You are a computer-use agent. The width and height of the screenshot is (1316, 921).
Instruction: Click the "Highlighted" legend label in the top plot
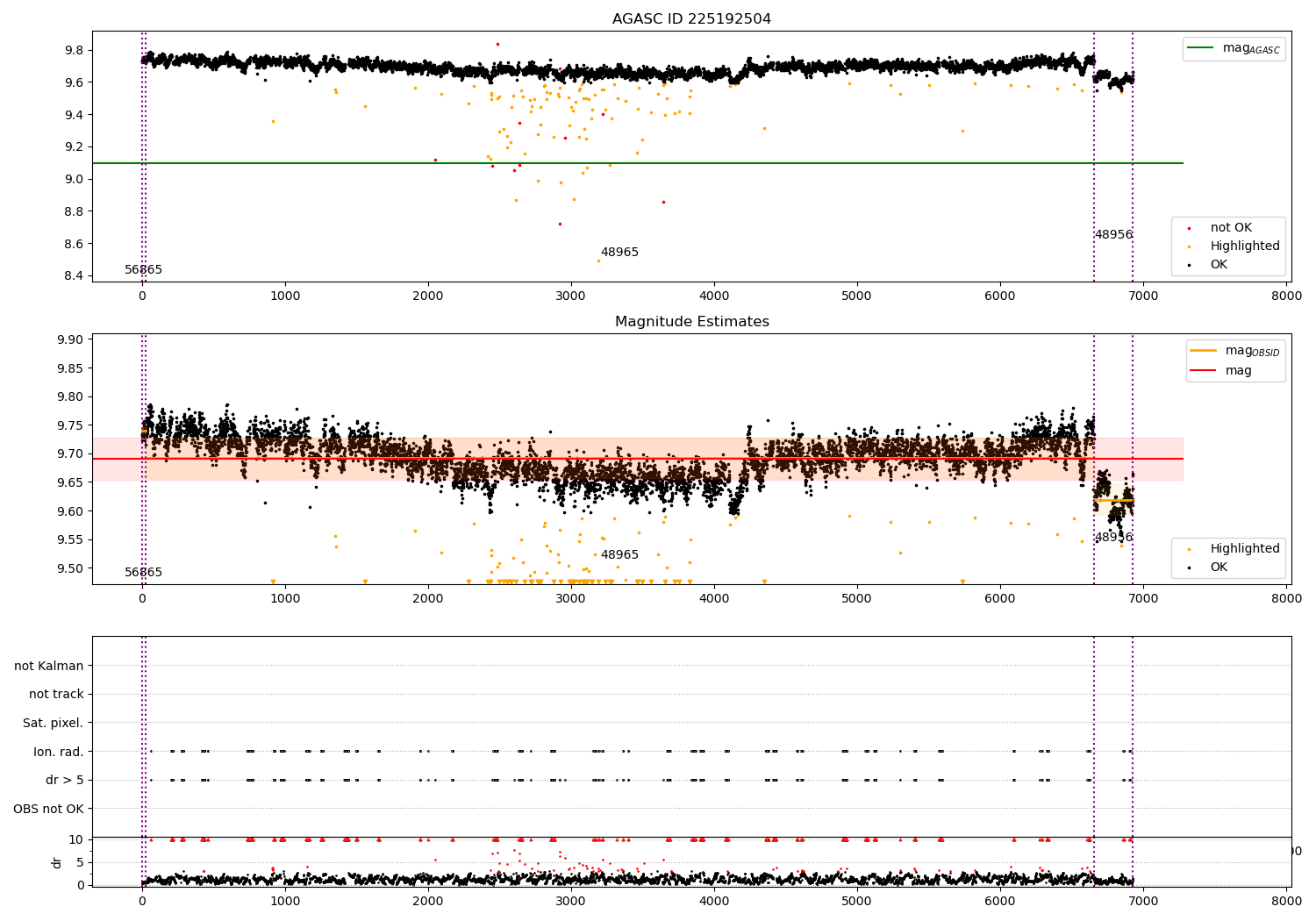(1245, 246)
